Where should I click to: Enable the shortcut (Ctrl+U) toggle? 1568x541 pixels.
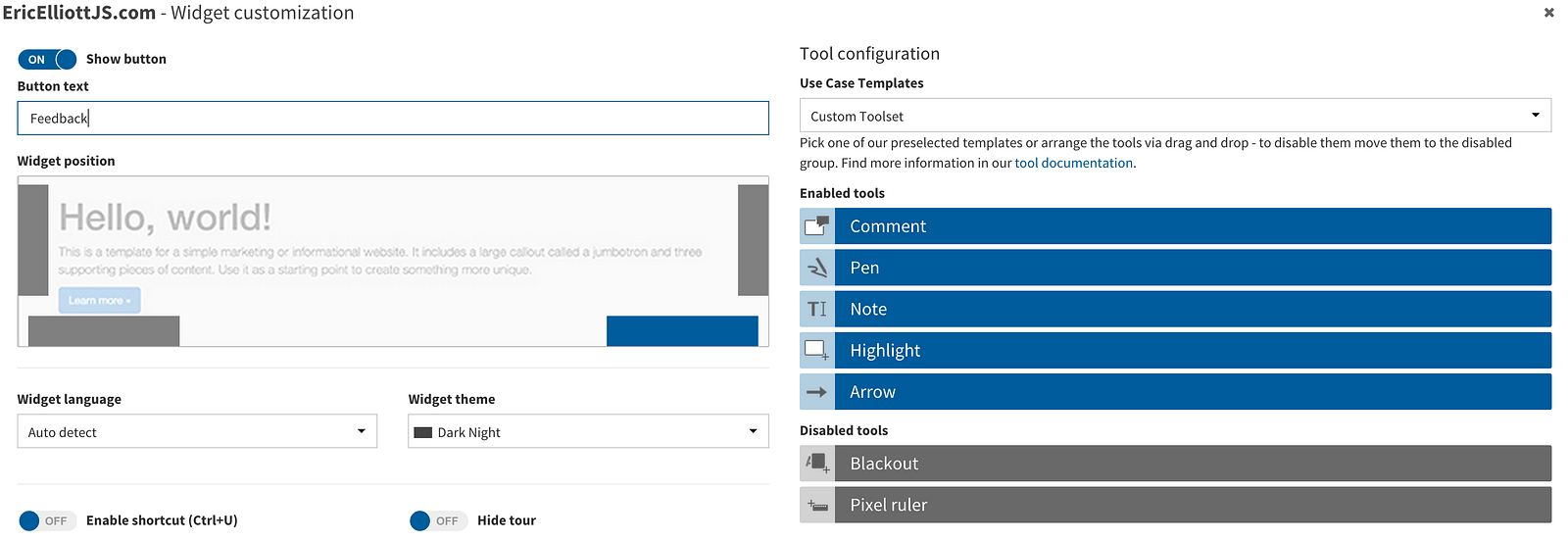(44, 520)
